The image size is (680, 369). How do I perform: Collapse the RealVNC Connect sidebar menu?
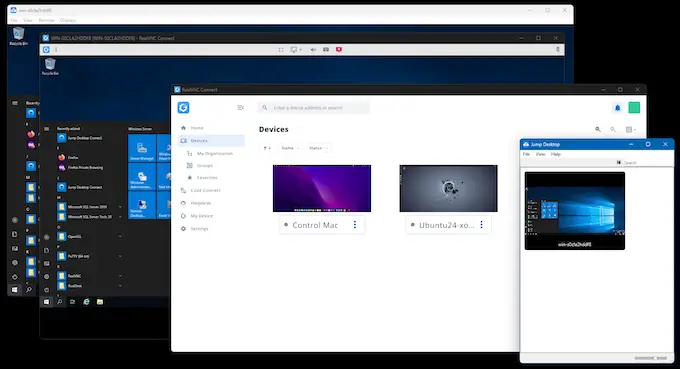click(241, 108)
